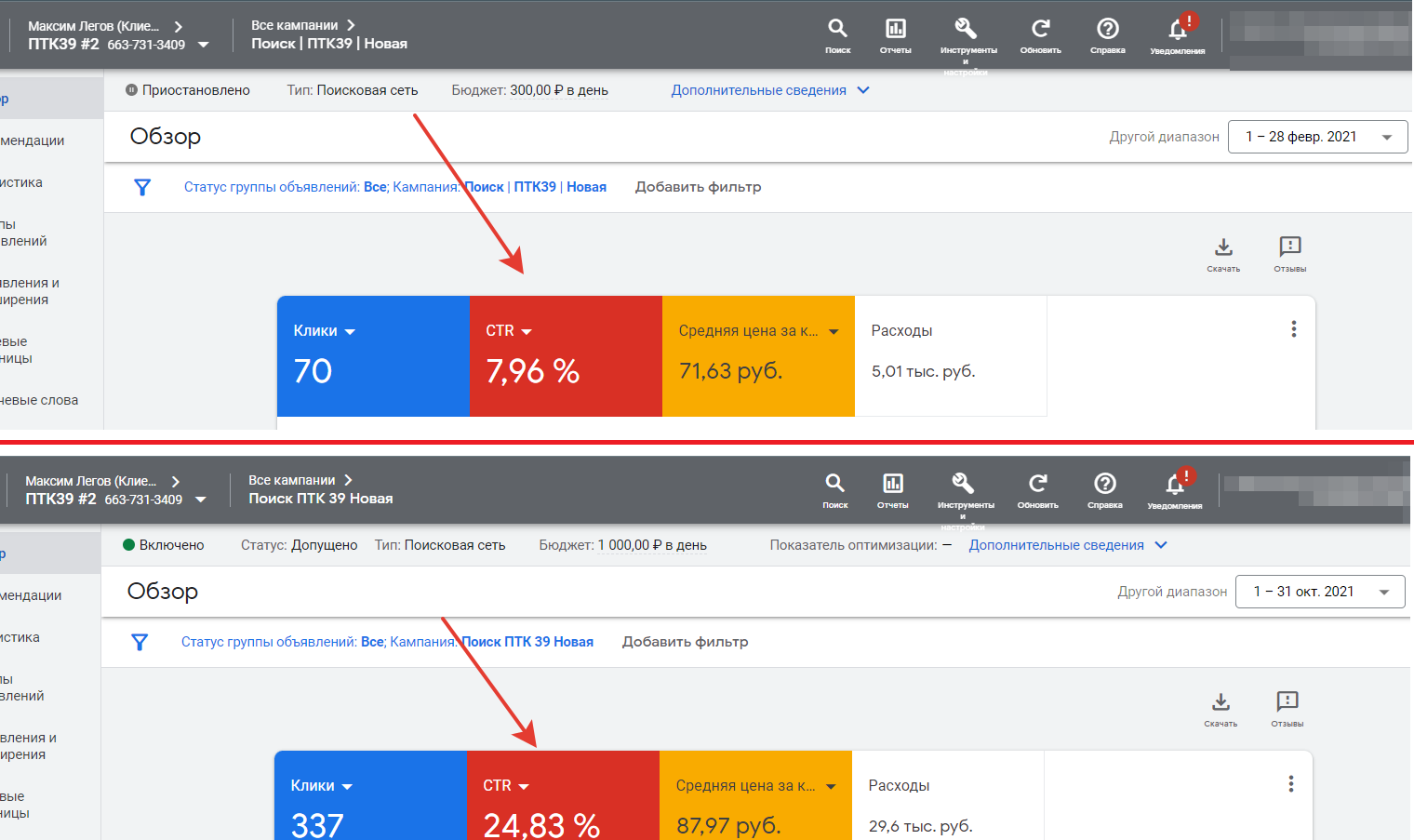The image size is (1414, 840).
Task: Click the filter funnel icon beside 'Поиск | ПТК39 | Новая' filter
Action: [142, 187]
